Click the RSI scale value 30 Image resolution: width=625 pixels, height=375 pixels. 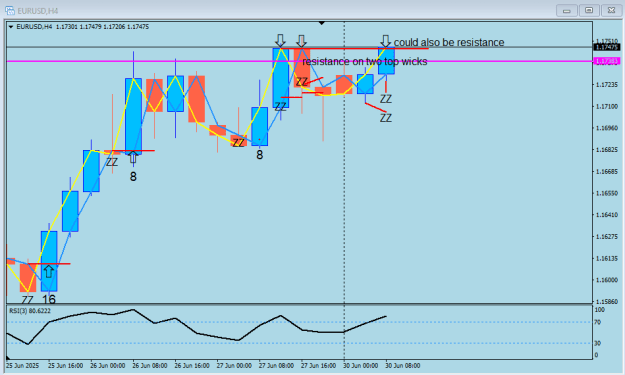(597, 343)
